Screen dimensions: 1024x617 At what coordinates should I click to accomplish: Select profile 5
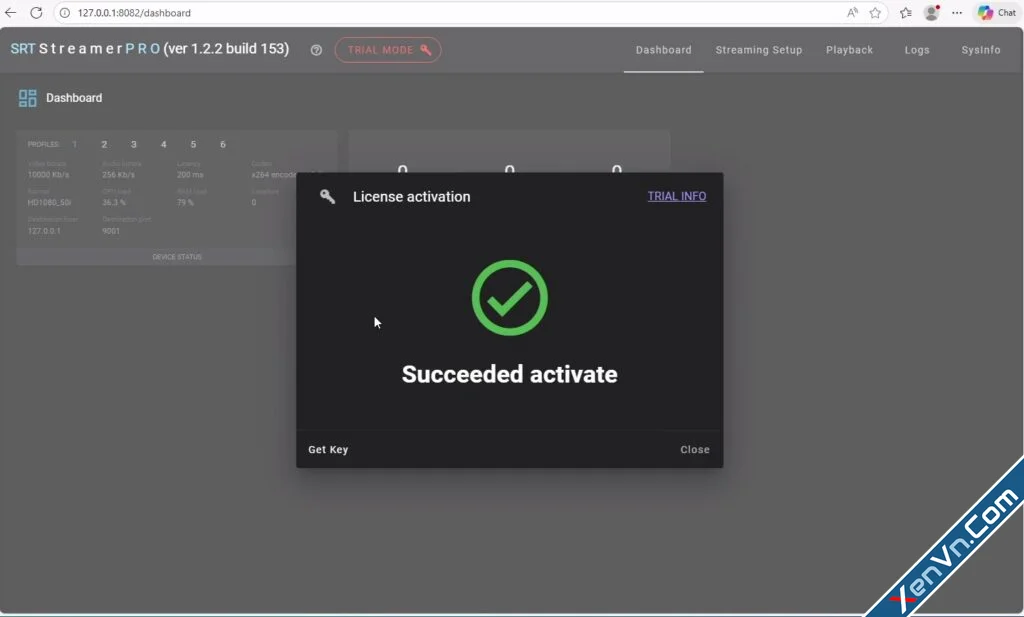click(x=193, y=144)
